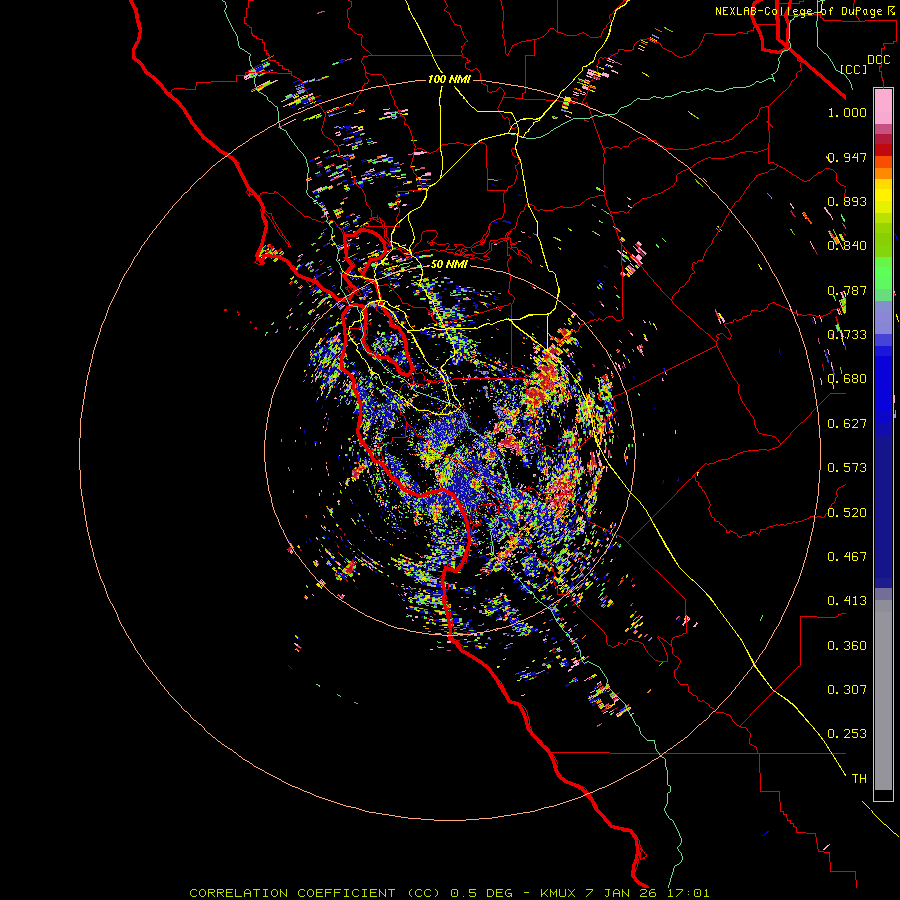Screen dimensions: 900x900
Task: Pick the bright green segment of color scale
Action: pos(883,273)
